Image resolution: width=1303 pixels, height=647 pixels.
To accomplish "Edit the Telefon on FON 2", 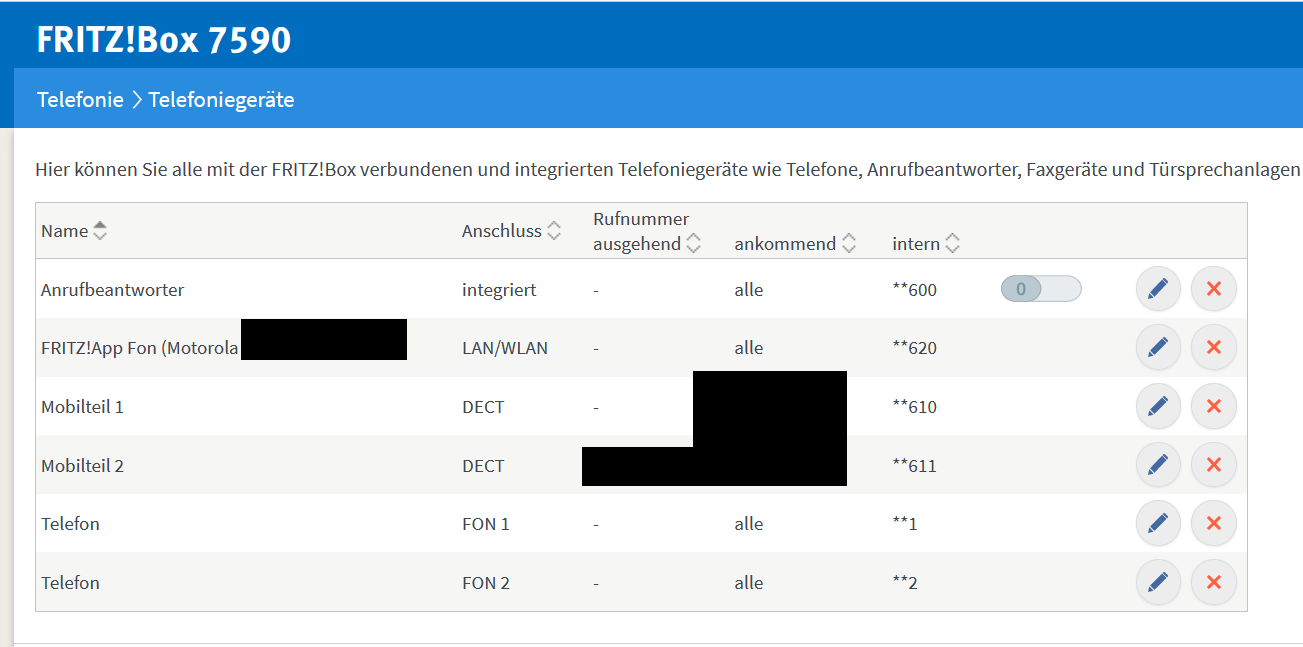I will click(x=1158, y=582).
